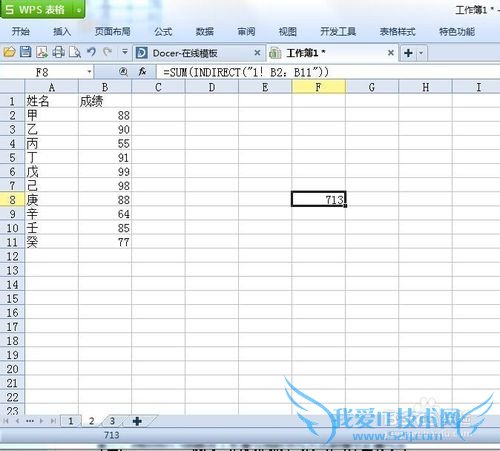Click the fx insert function icon
The width and height of the screenshot is (500, 451).
(142, 71)
